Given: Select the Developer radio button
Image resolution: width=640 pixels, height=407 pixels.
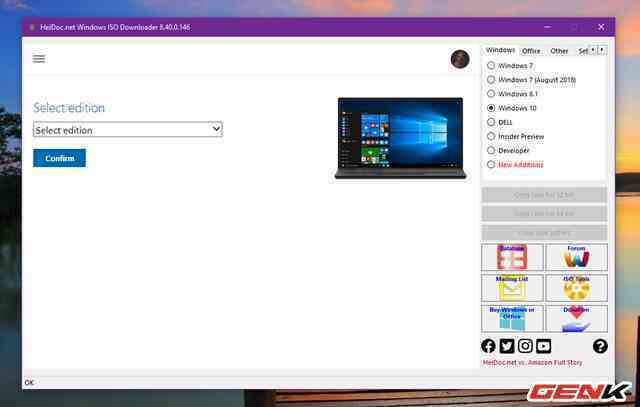Looking at the screenshot, I should point(491,150).
